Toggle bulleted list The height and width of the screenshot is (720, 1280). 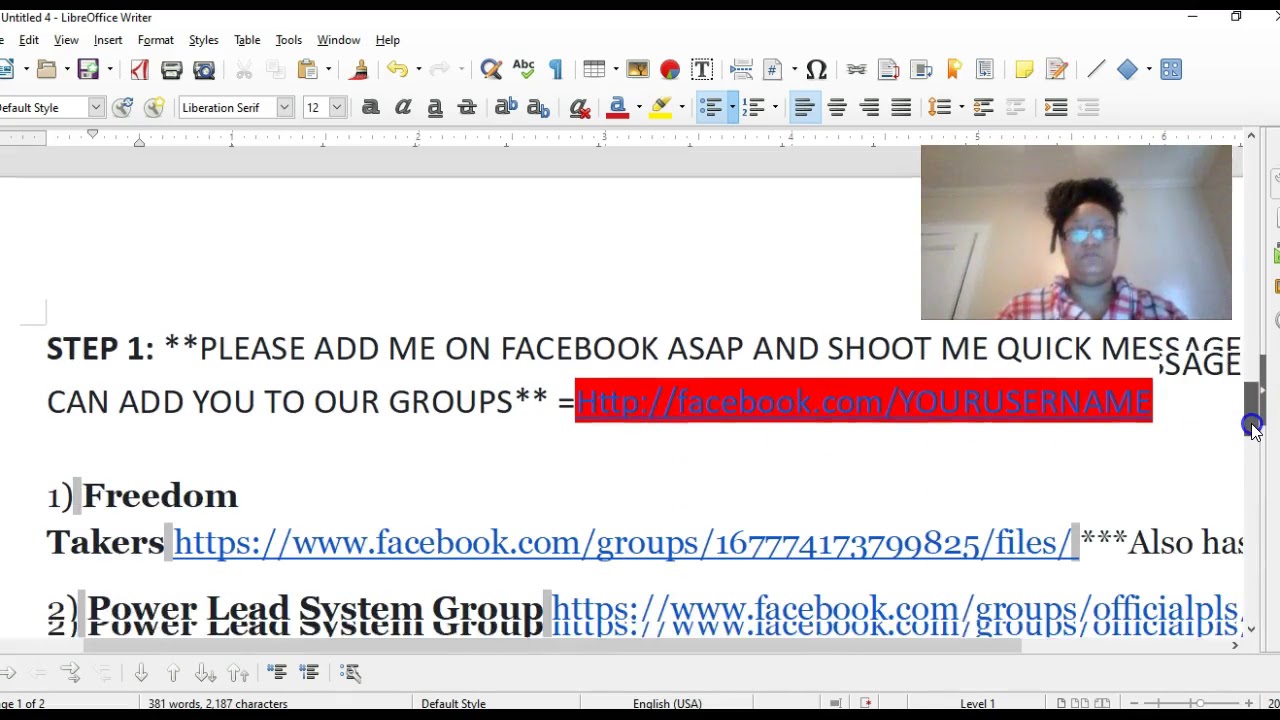pos(710,107)
